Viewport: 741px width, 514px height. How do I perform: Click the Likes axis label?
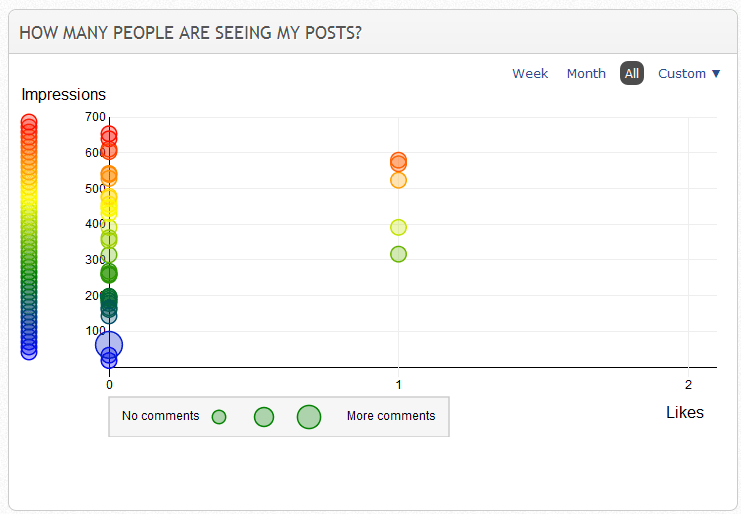pyautogui.click(x=685, y=412)
